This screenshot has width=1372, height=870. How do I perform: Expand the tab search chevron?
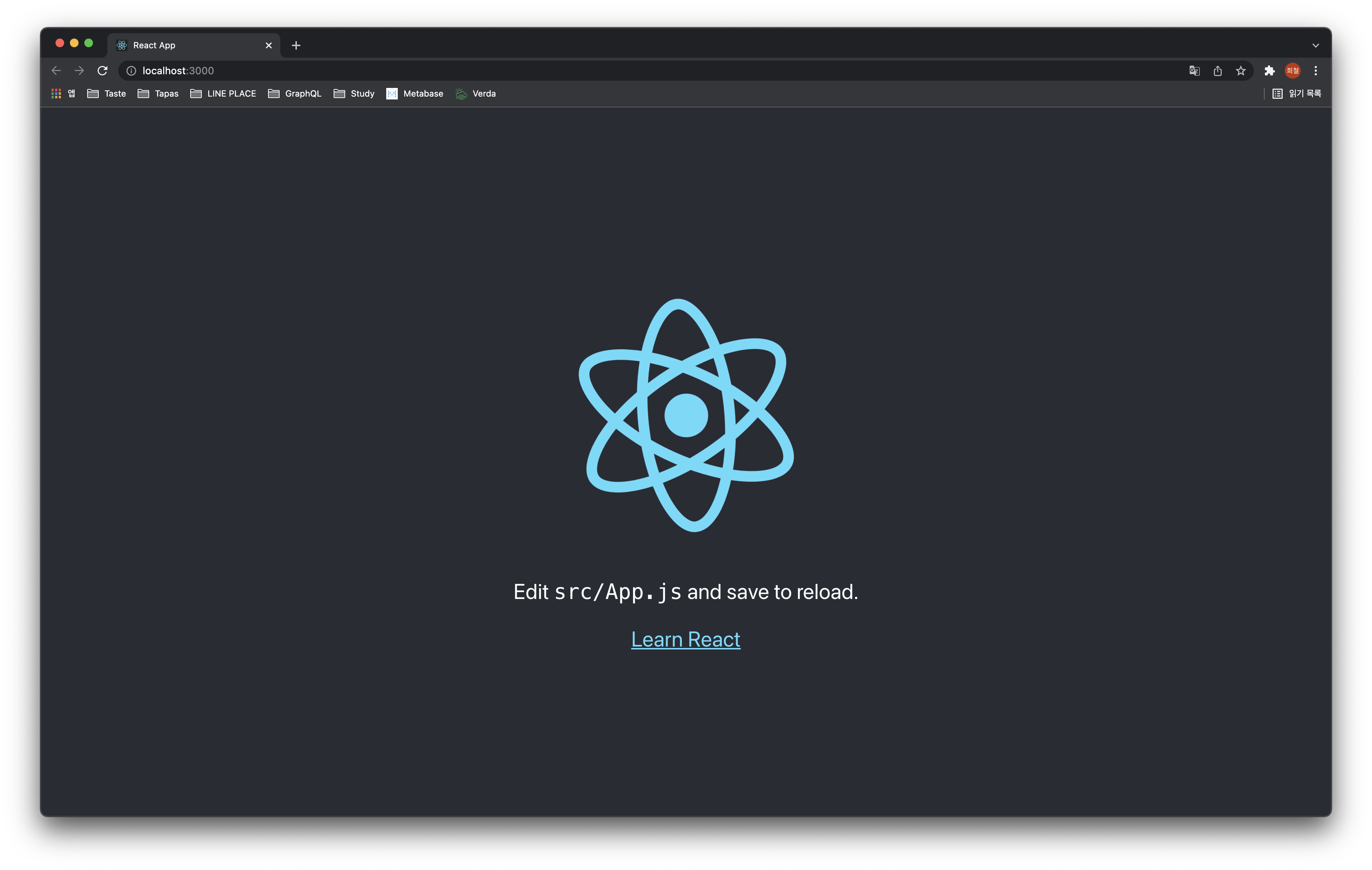(x=1315, y=46)
